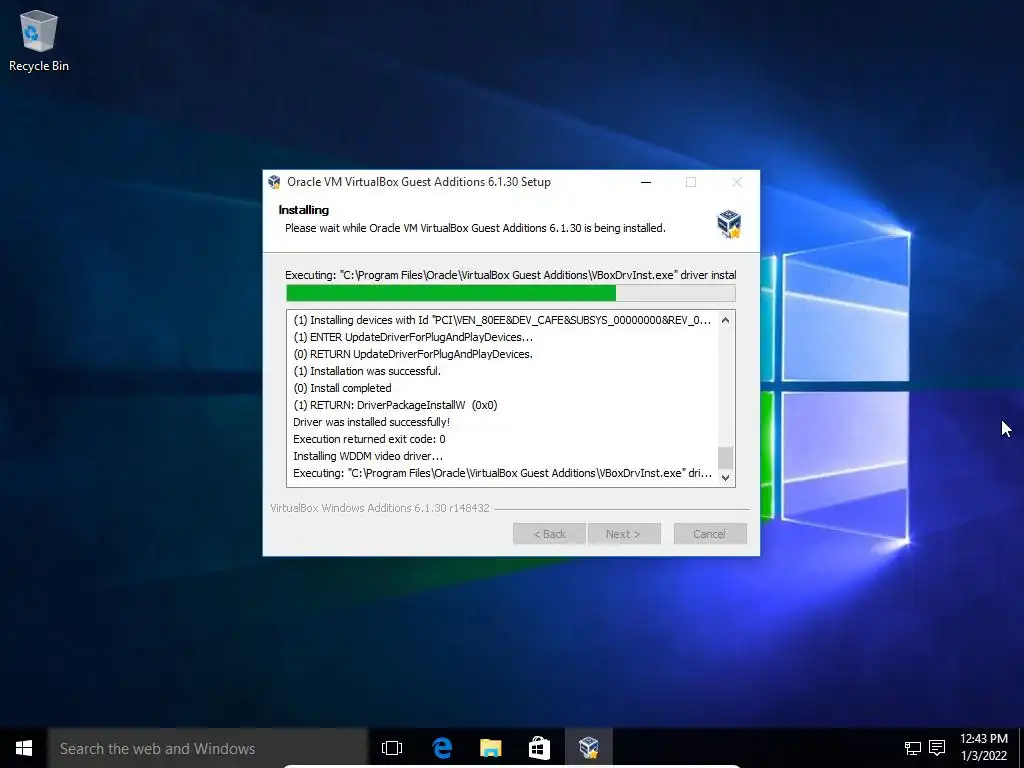Screen dimensions: 1024x768
Task: Click the Setup window title text
Action: (419, 182)
